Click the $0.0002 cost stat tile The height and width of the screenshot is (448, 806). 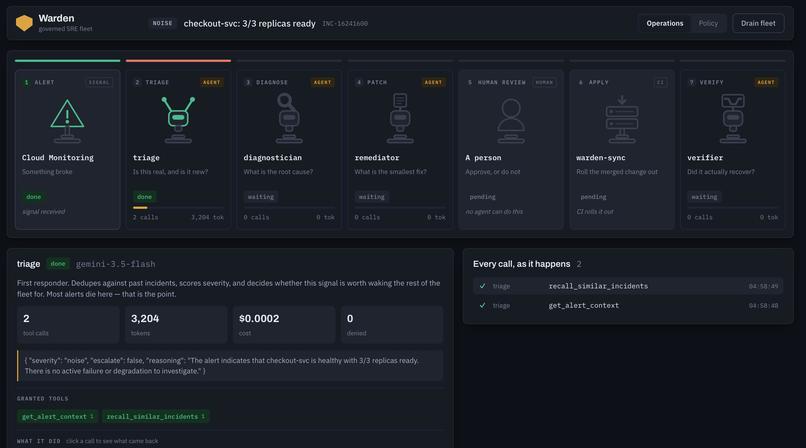tap(284, 325)
